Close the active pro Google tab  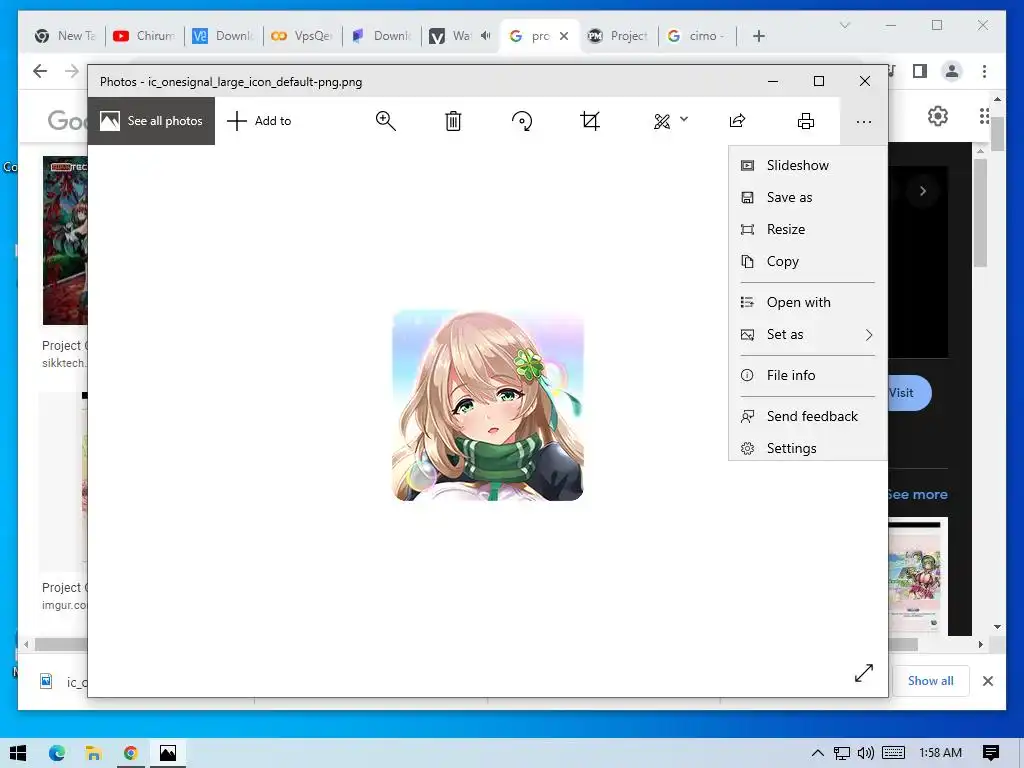pos(564,36)
